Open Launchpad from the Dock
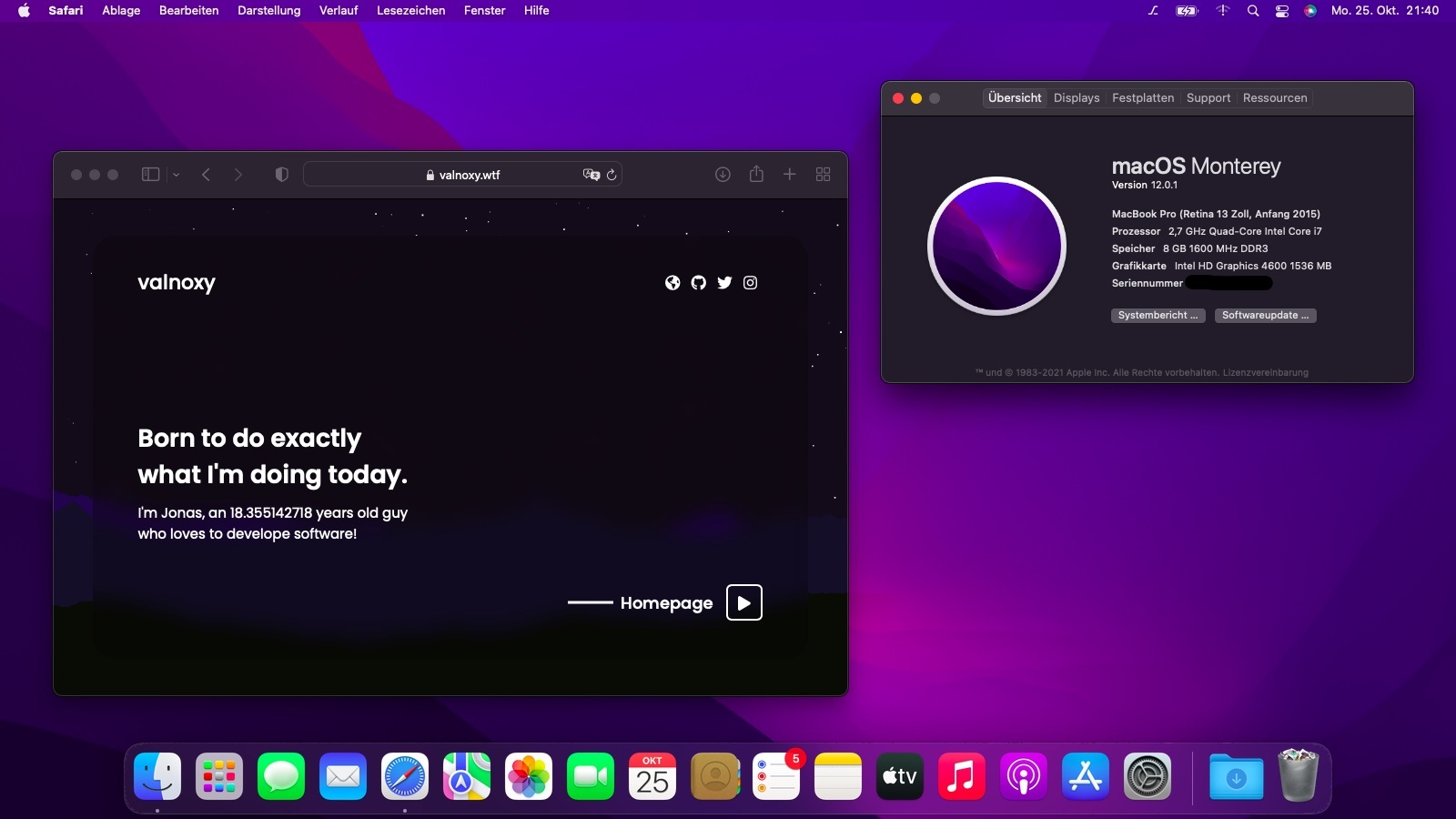The height and width of the screenshot is (819, 1456). click(x=219, y=776)
